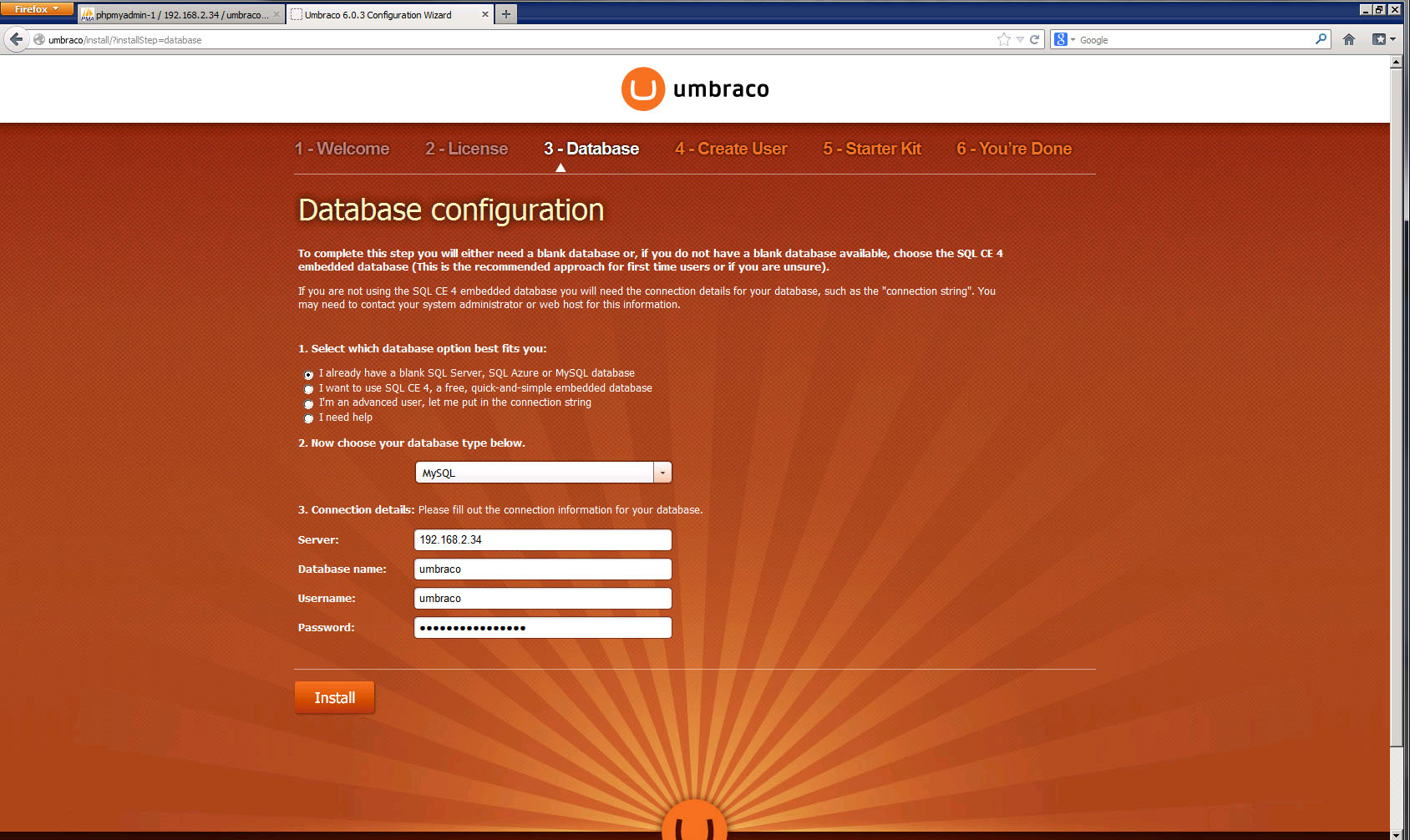Restore down the Firefox window

coord(1380,9)
